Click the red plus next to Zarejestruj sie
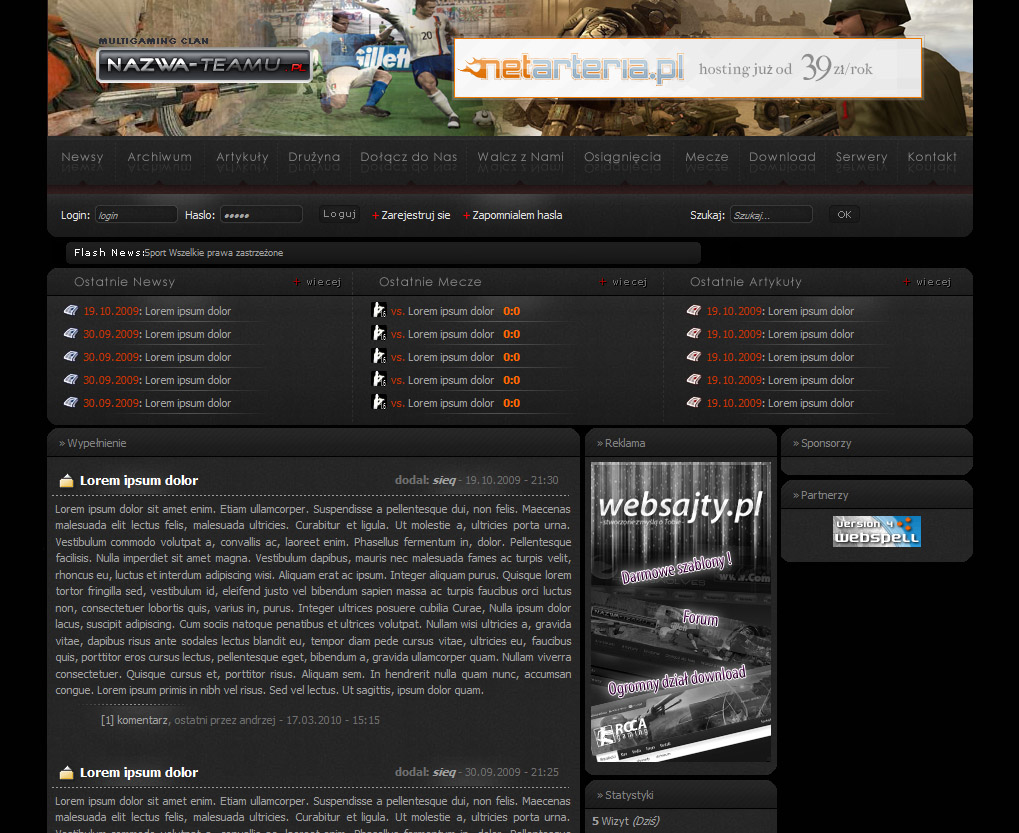The height and width of the screenshot is (833, 1019). [375, 216]
